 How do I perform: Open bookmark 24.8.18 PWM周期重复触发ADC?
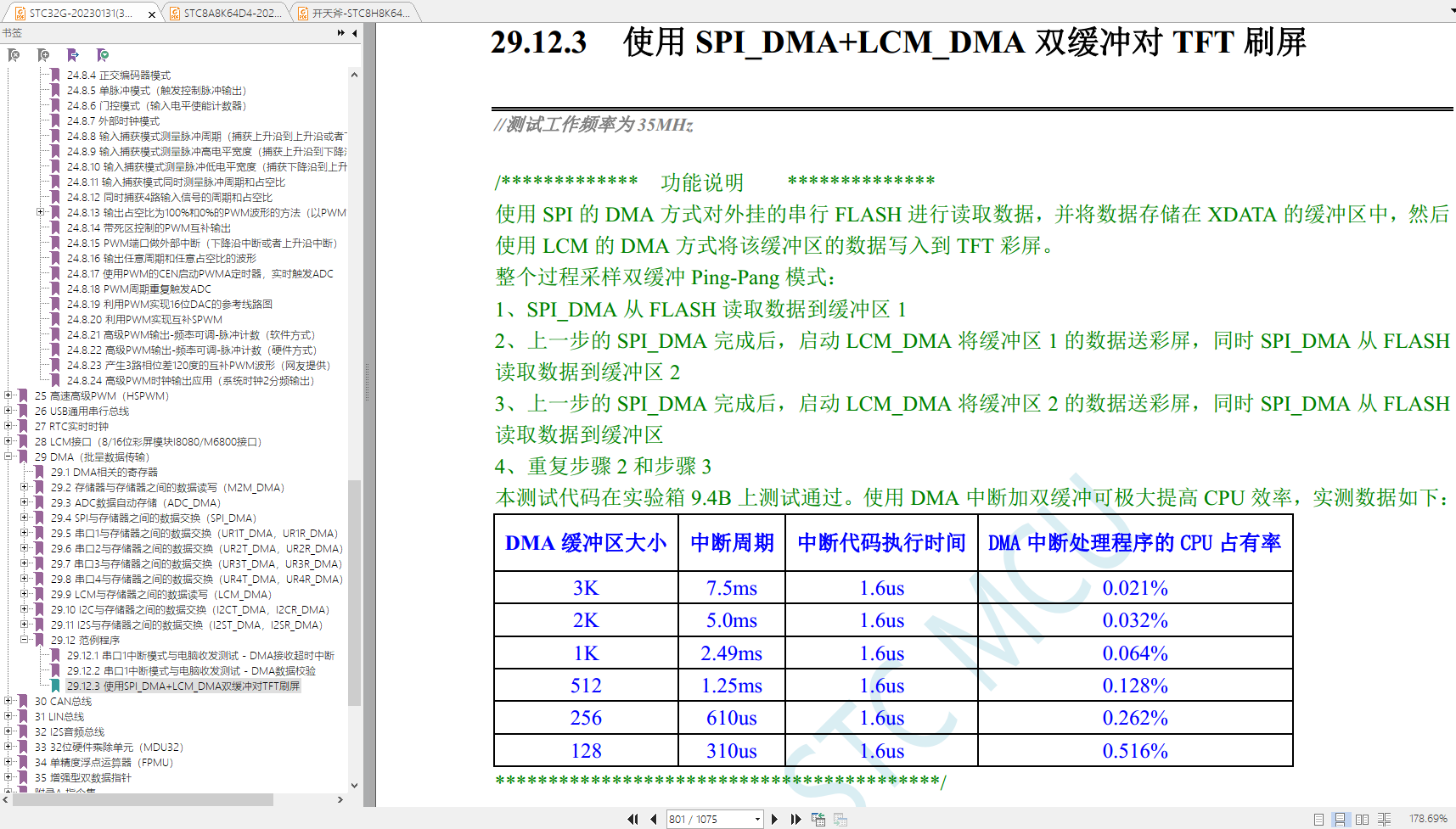pos(139,289)
